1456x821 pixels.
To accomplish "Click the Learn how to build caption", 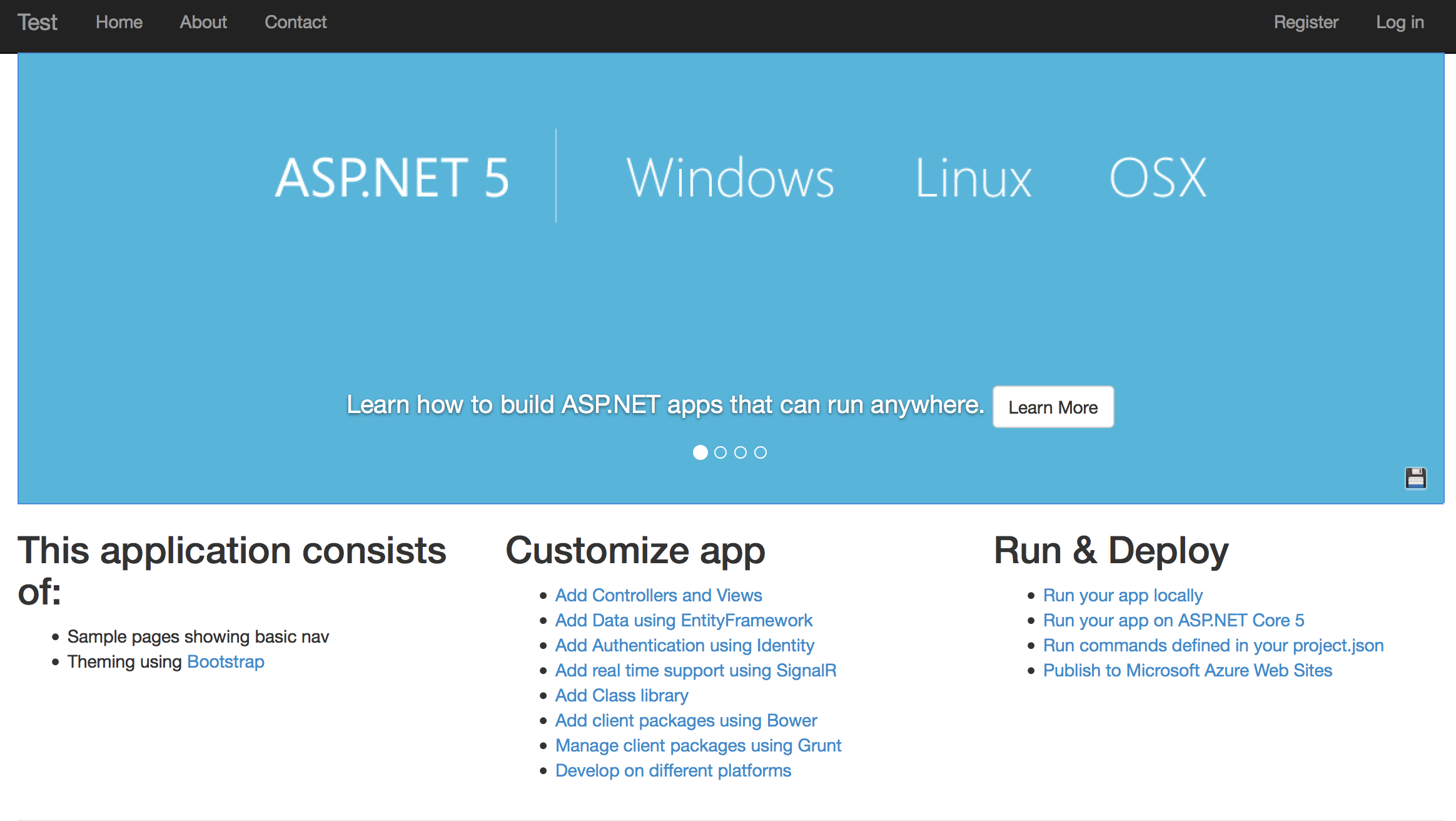I will pyautogui.click(x=665, y=405).
